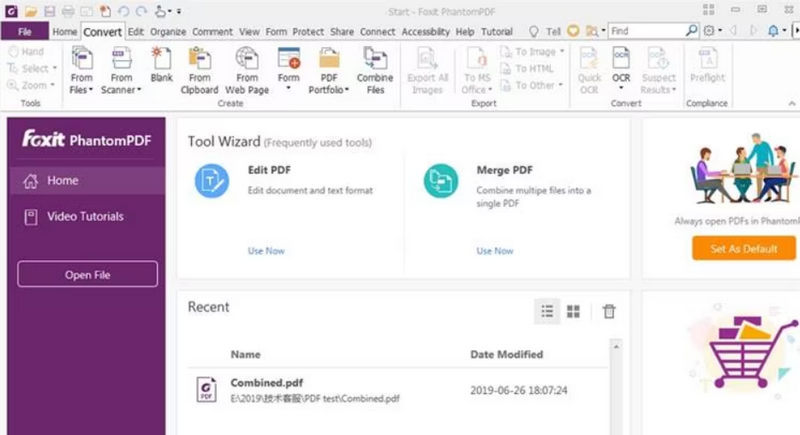Click the shopping cart promotional image
This screenshot has width=800, height=435.
(742, 352)
